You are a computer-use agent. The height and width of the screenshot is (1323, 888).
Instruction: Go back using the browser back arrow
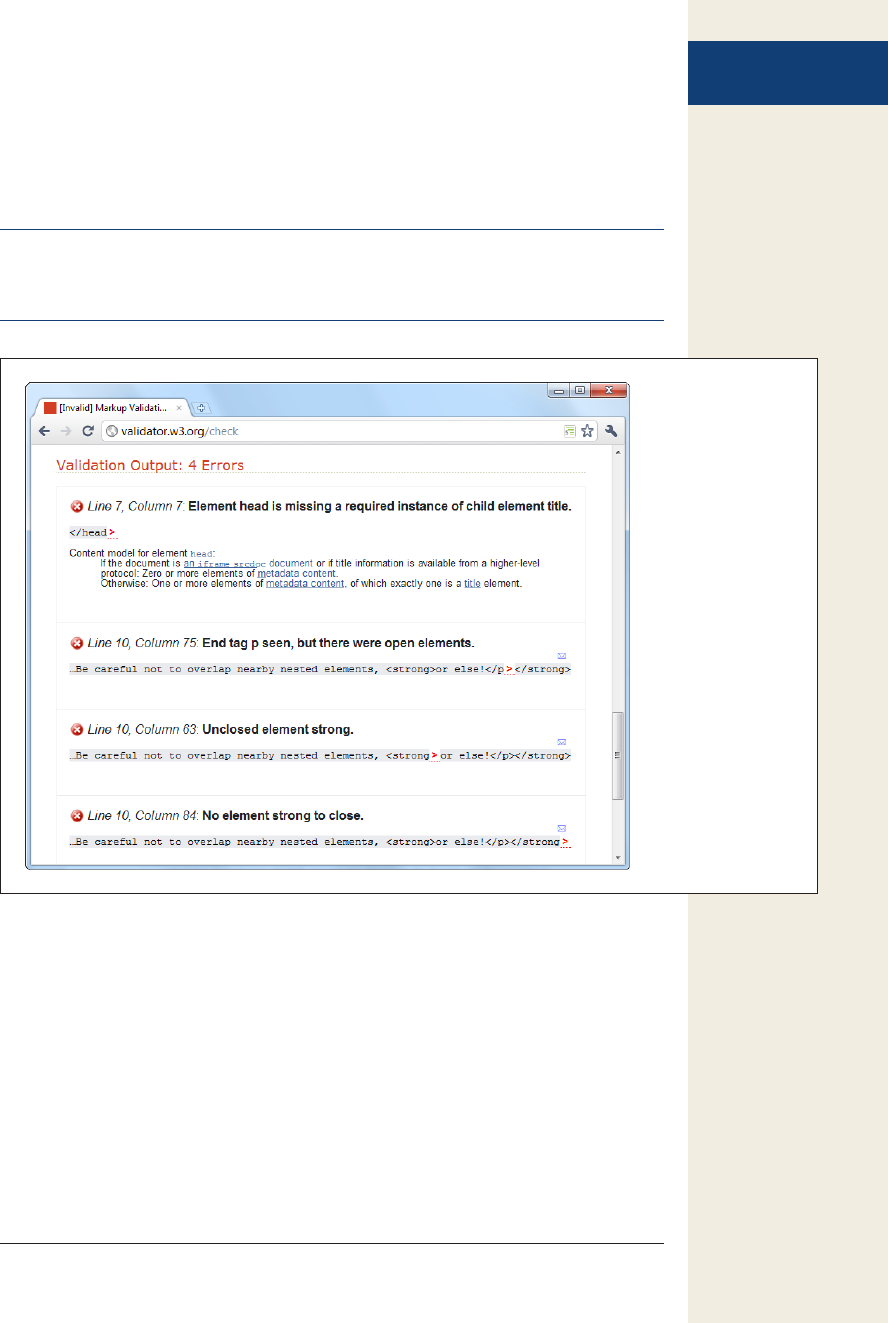coord(44,431)
